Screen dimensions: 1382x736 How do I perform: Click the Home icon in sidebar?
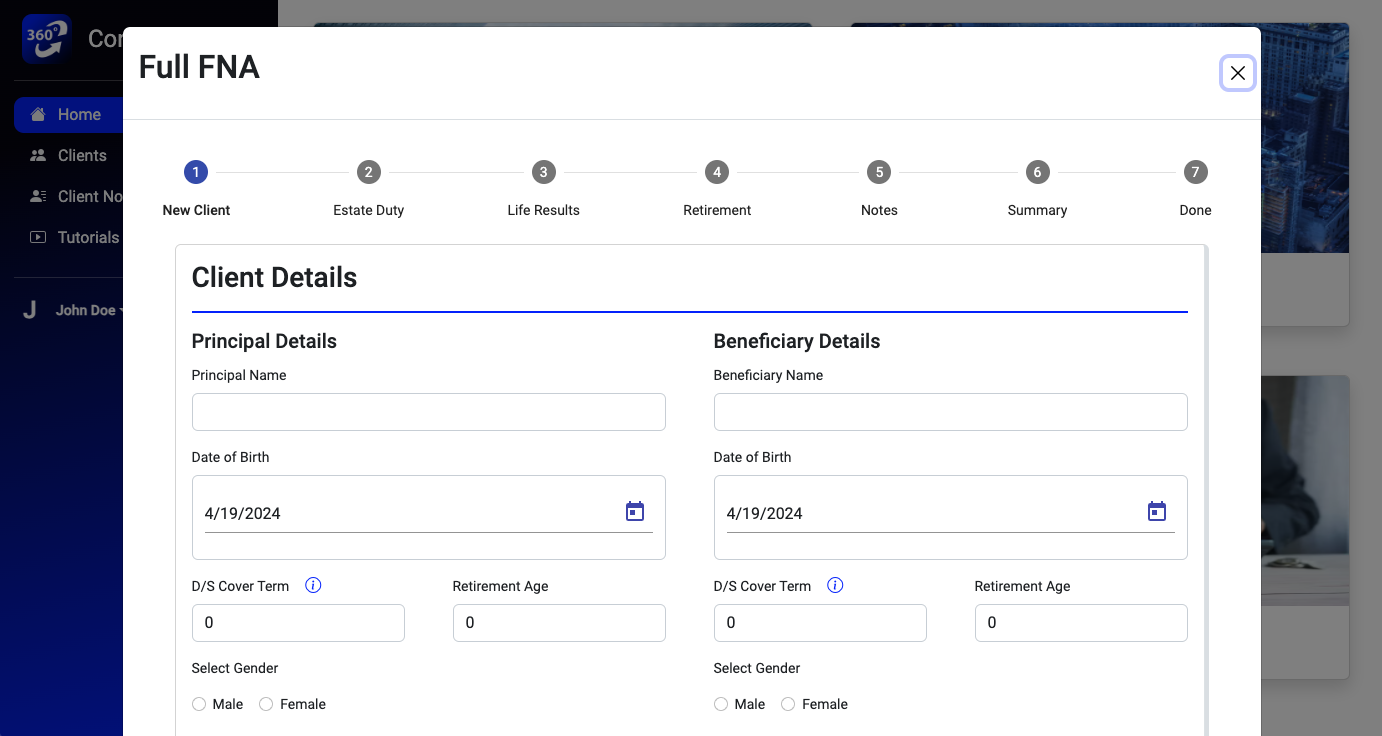tap(38, 115)
